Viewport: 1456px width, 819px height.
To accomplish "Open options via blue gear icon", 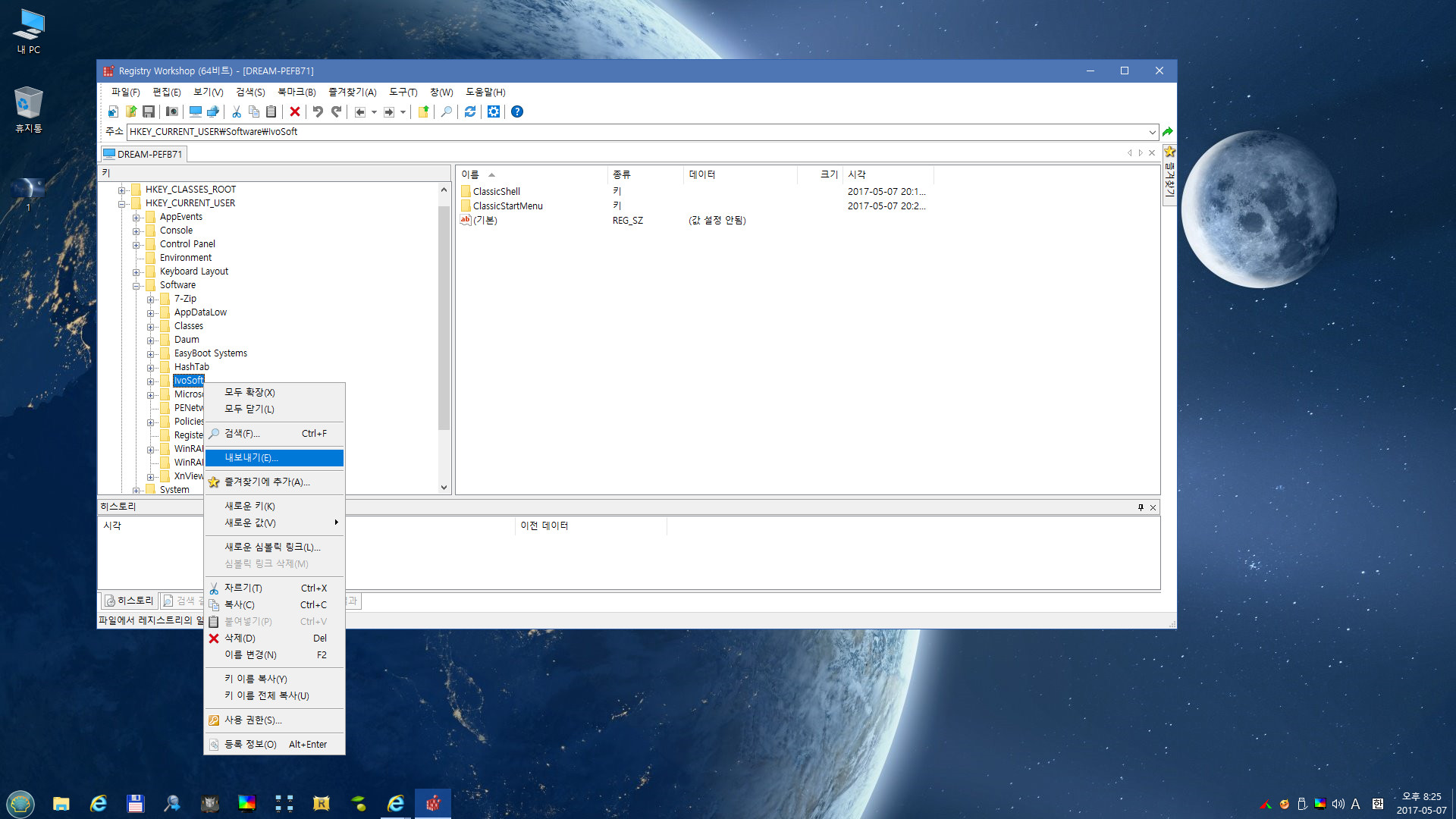I will (x=494, y=112).
